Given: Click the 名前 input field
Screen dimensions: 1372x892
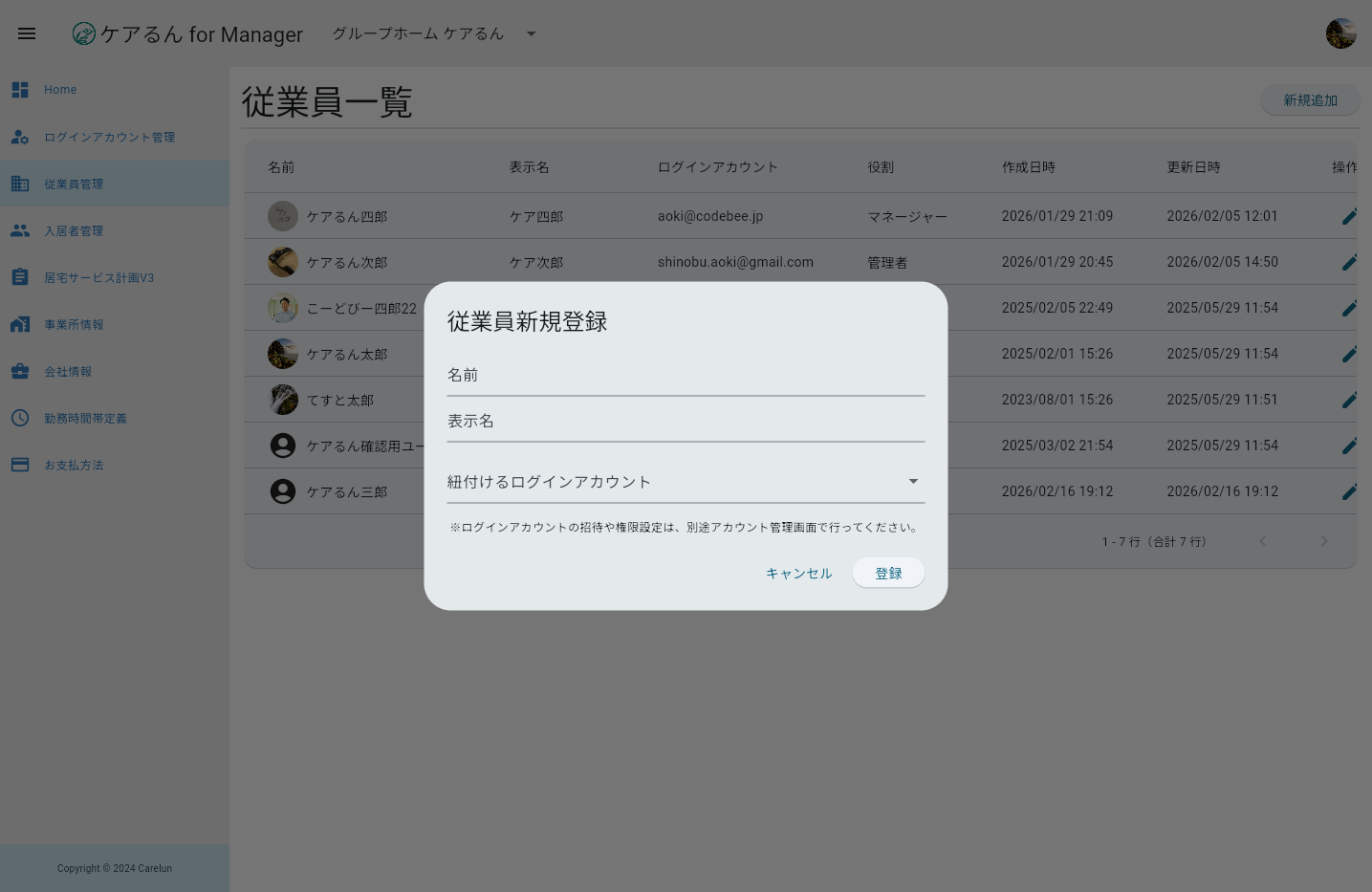Looking at the screenshot, I should click(x=686, y=375).
